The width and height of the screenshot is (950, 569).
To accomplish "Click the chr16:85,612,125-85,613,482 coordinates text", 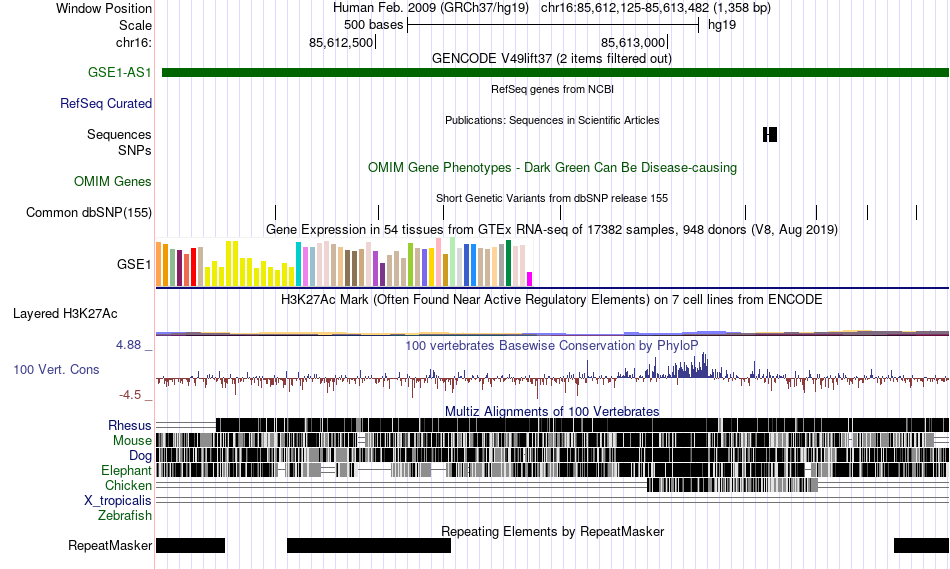I will (656, 8).
